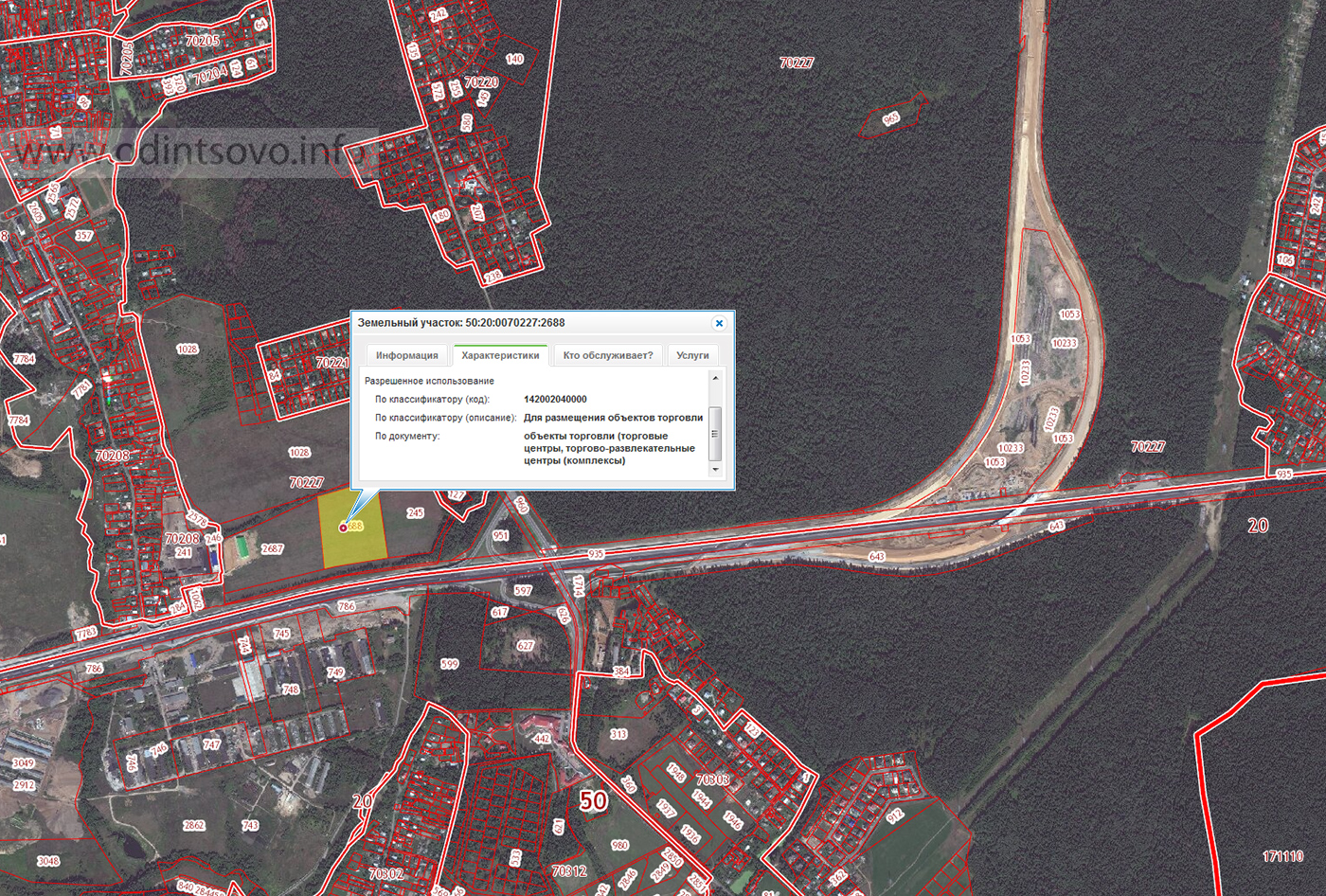Click the popup scrollbar up arrow
This screenshot has width=1326, height=896.
coord(715,378)
